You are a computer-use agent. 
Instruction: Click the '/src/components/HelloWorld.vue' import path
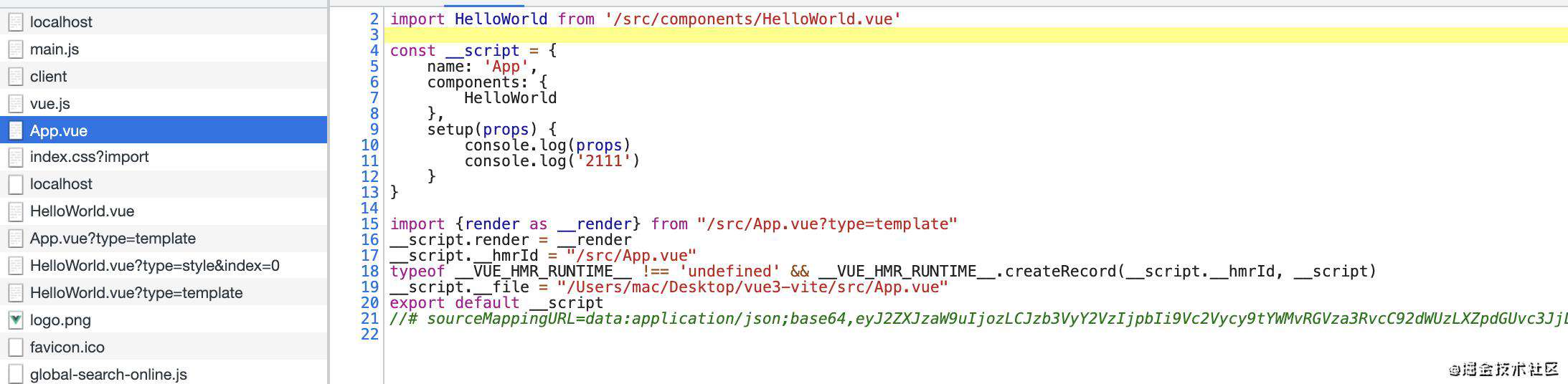(x=752, y=19)
